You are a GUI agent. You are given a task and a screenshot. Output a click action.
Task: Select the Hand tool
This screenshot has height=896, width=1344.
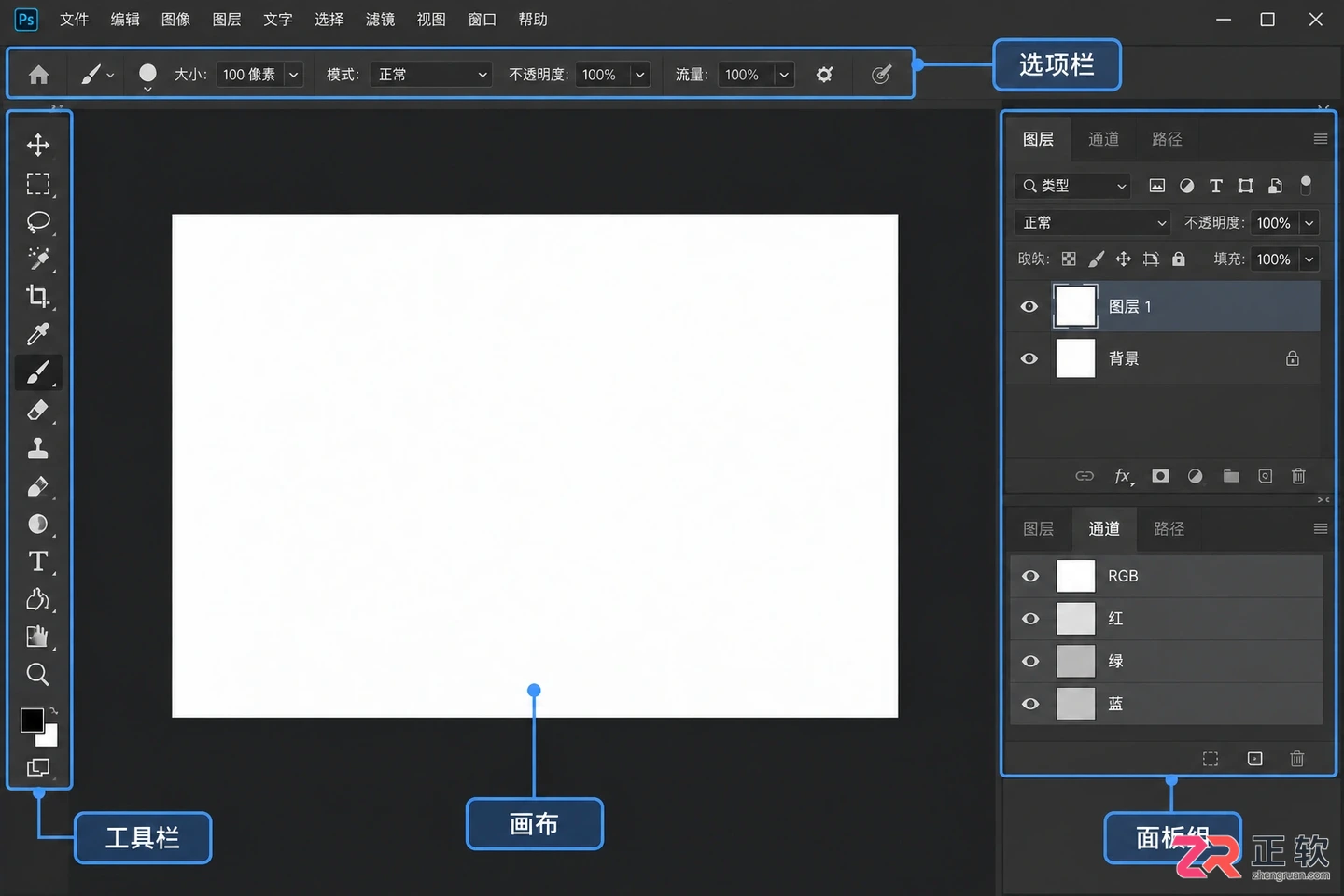click(x=38, y=637)
